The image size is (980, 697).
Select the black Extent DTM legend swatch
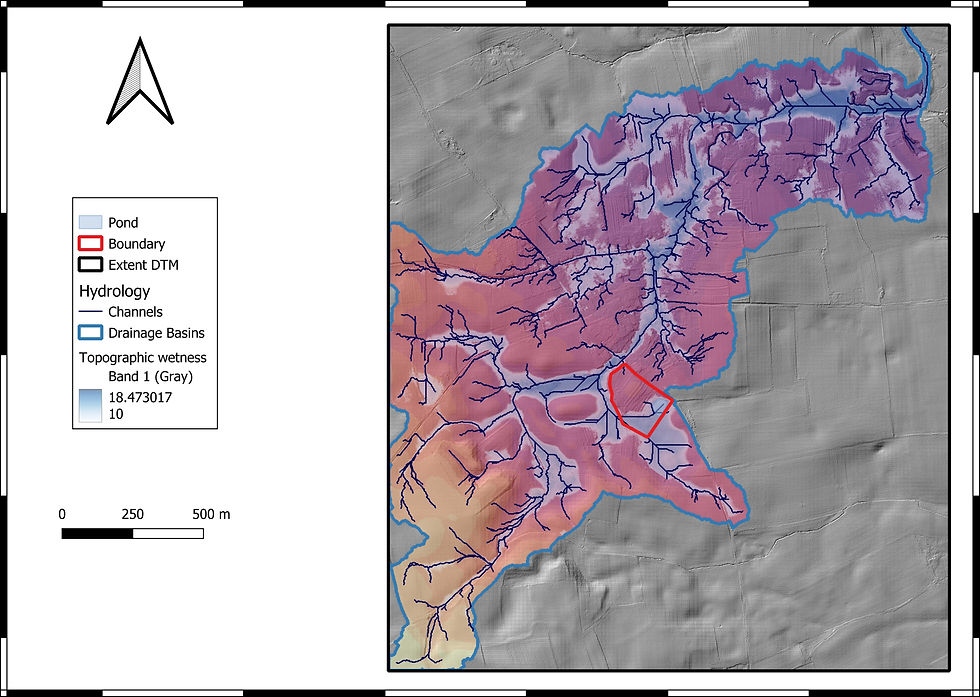click(90, 264)
